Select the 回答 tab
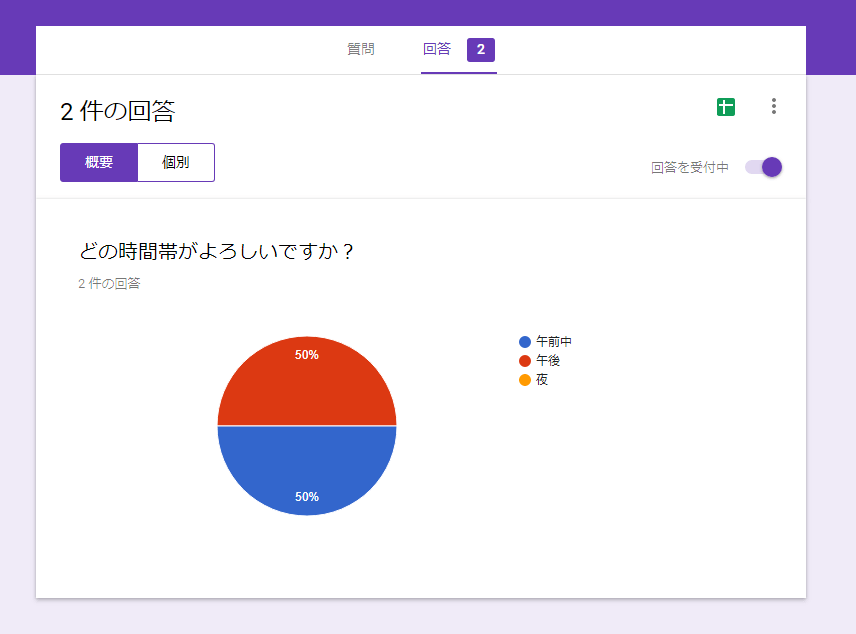The width and height of the screenshot is (856, 634). click(x=437, y=49)
